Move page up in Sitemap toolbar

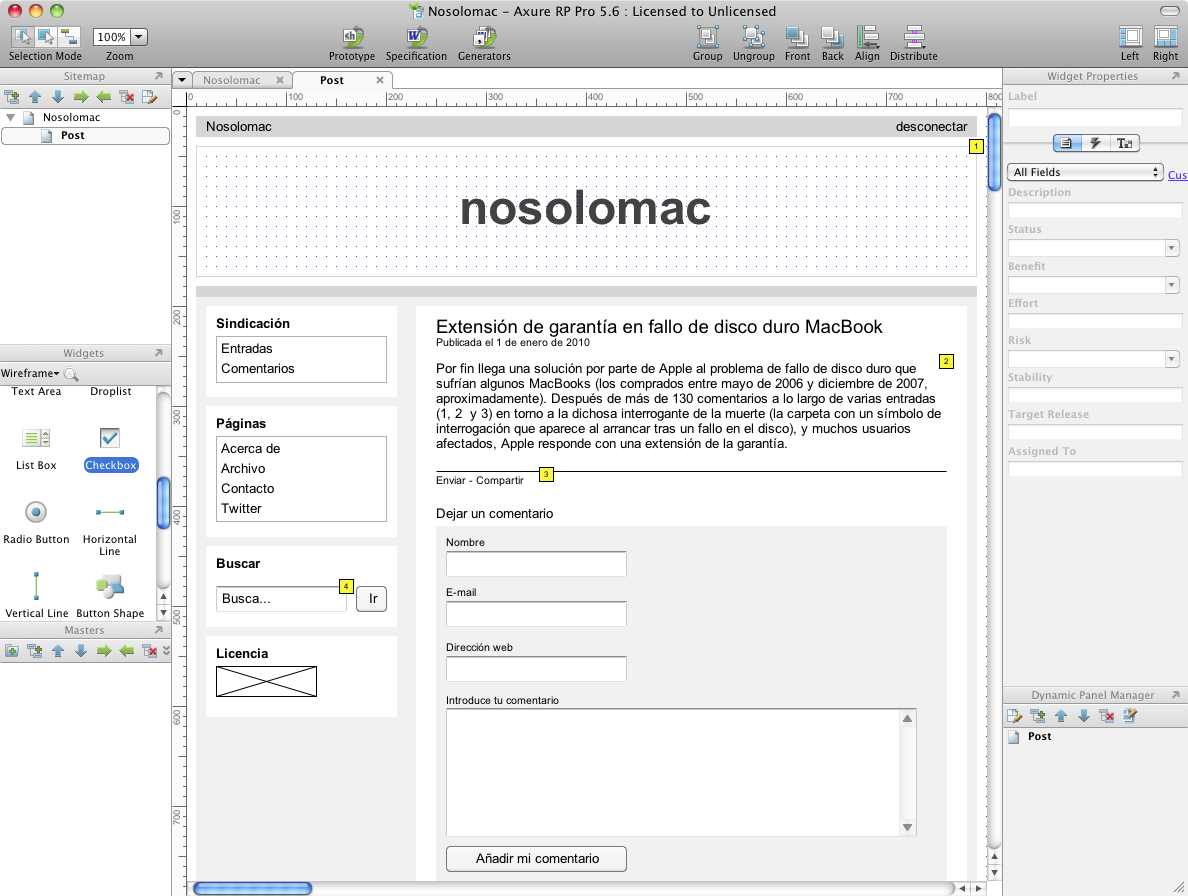(35, 97)
